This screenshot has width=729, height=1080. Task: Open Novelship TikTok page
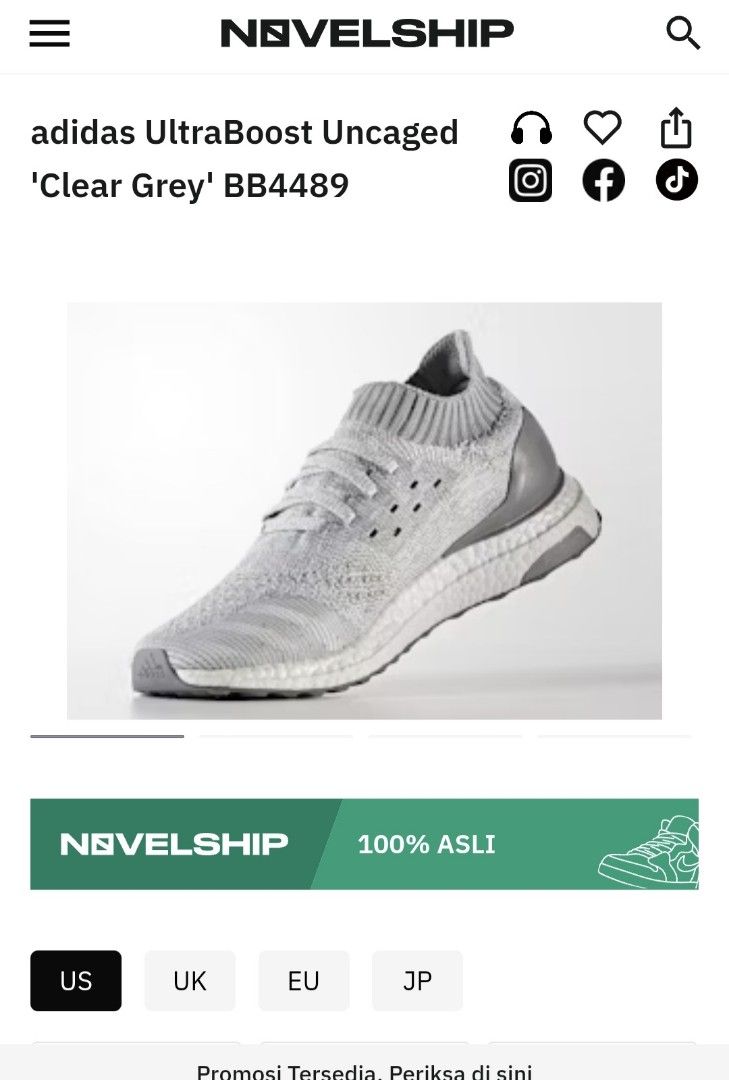[x=677, y=180]
